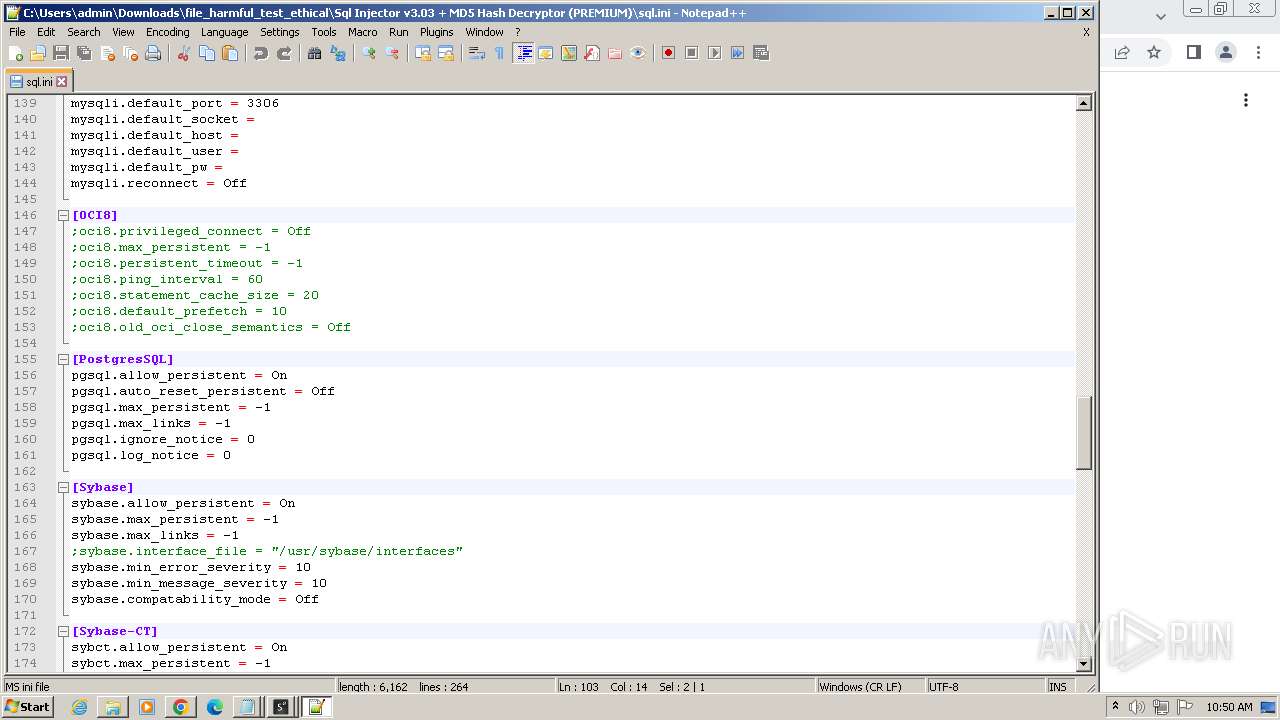Open Find with the binoculars icon
This screenshot has height=720, width=1280.
click(315, 53)
